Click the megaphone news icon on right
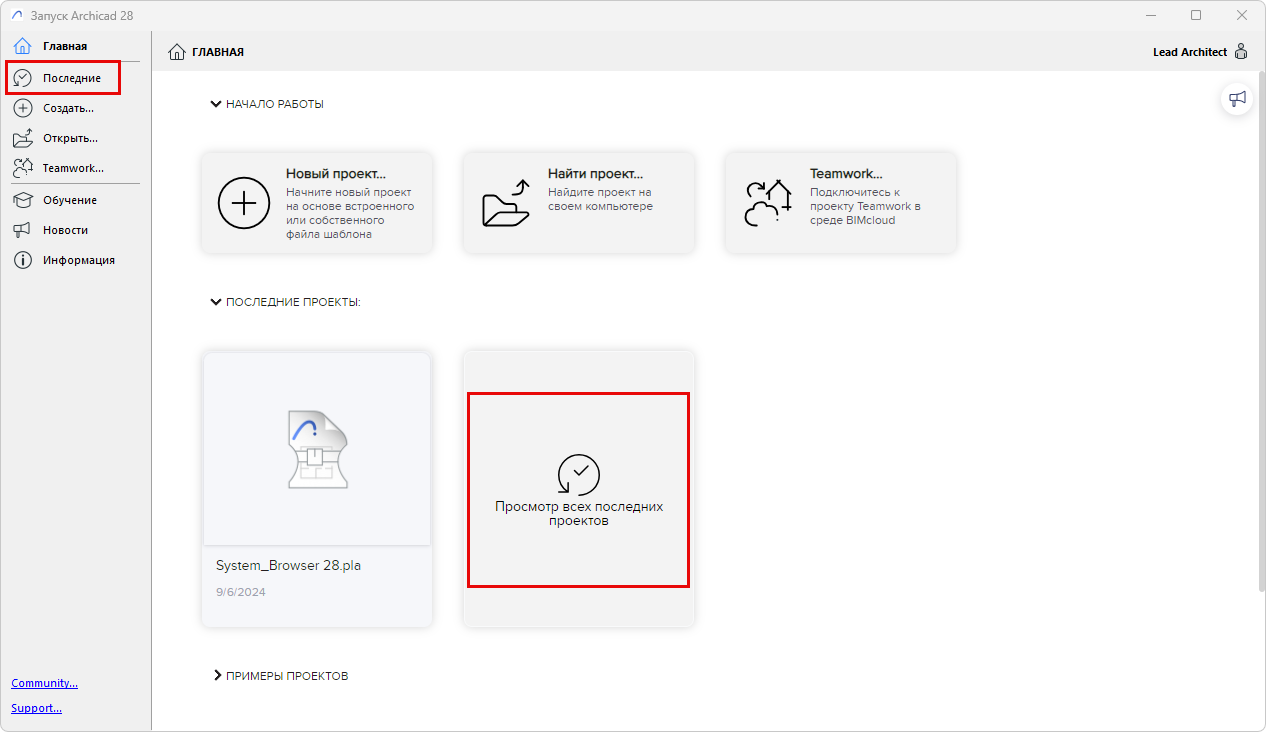Screen dimensions: 1266x732 1238,99
